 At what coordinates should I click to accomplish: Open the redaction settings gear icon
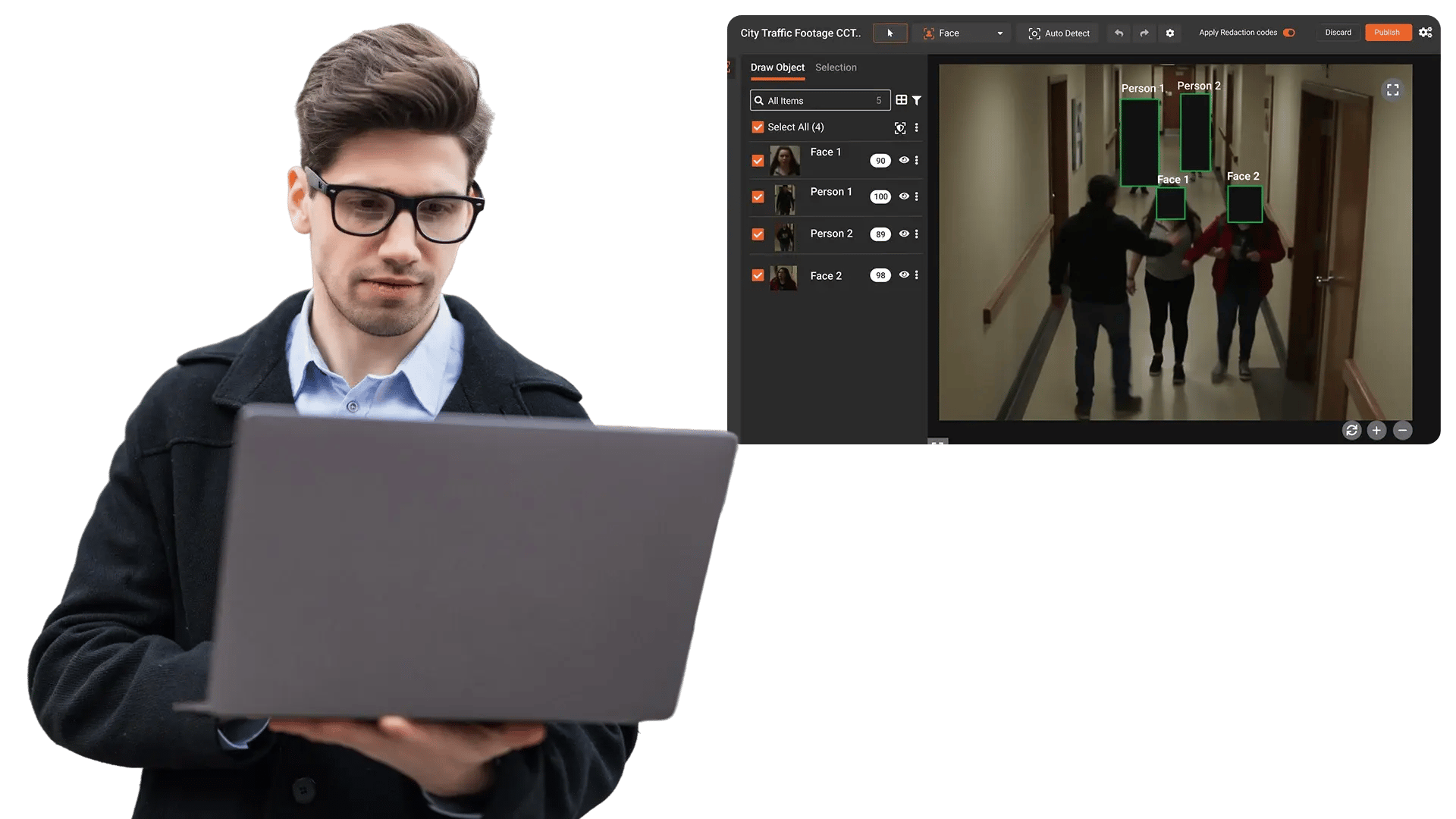tap(1169, 33)
